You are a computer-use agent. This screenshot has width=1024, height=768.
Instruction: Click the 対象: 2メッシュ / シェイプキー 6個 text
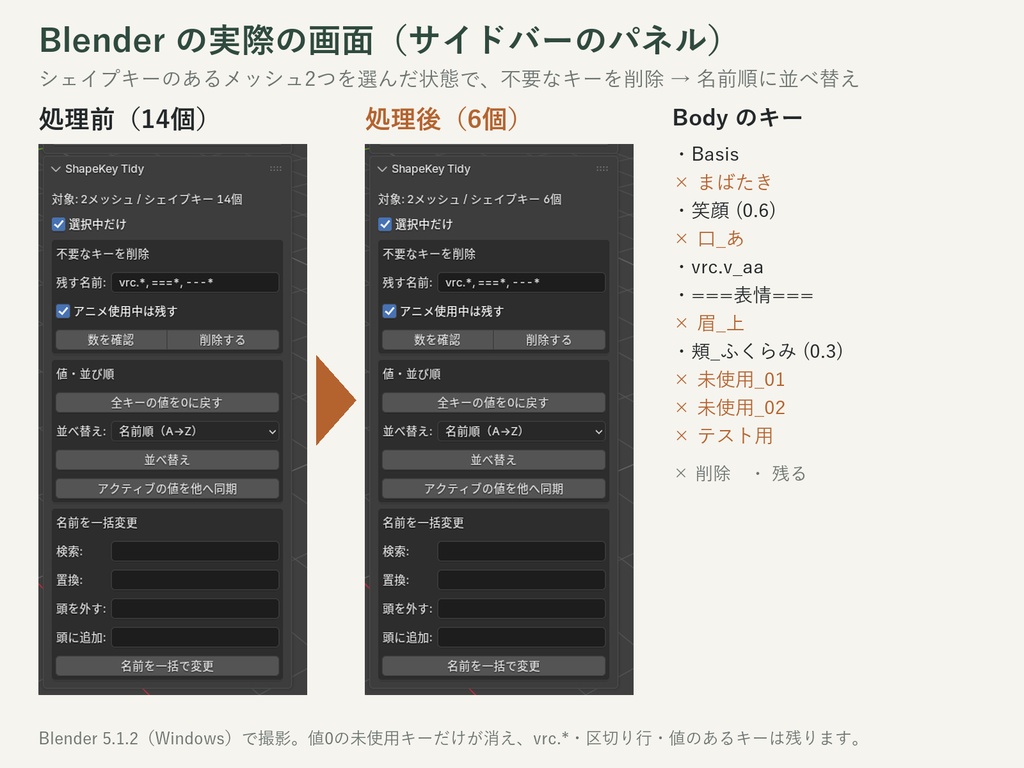coord(470,200)
